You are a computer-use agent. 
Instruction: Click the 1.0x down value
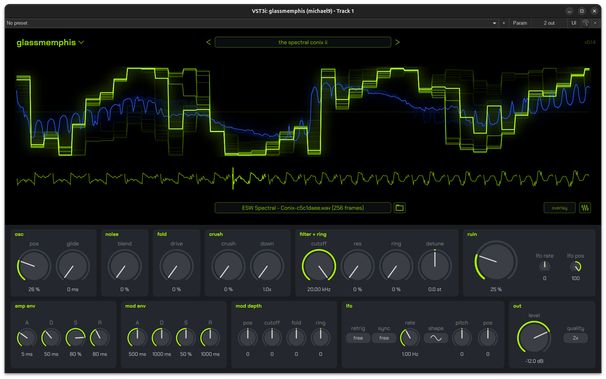[267, 289]
